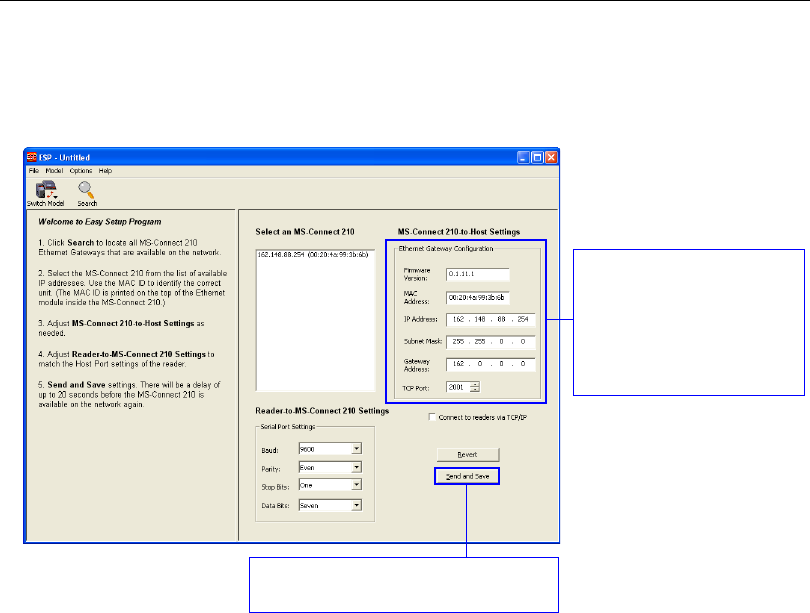This screenshot has height=613, width=810.
Task: Maximize the ESP window
Action: point(537,158)
